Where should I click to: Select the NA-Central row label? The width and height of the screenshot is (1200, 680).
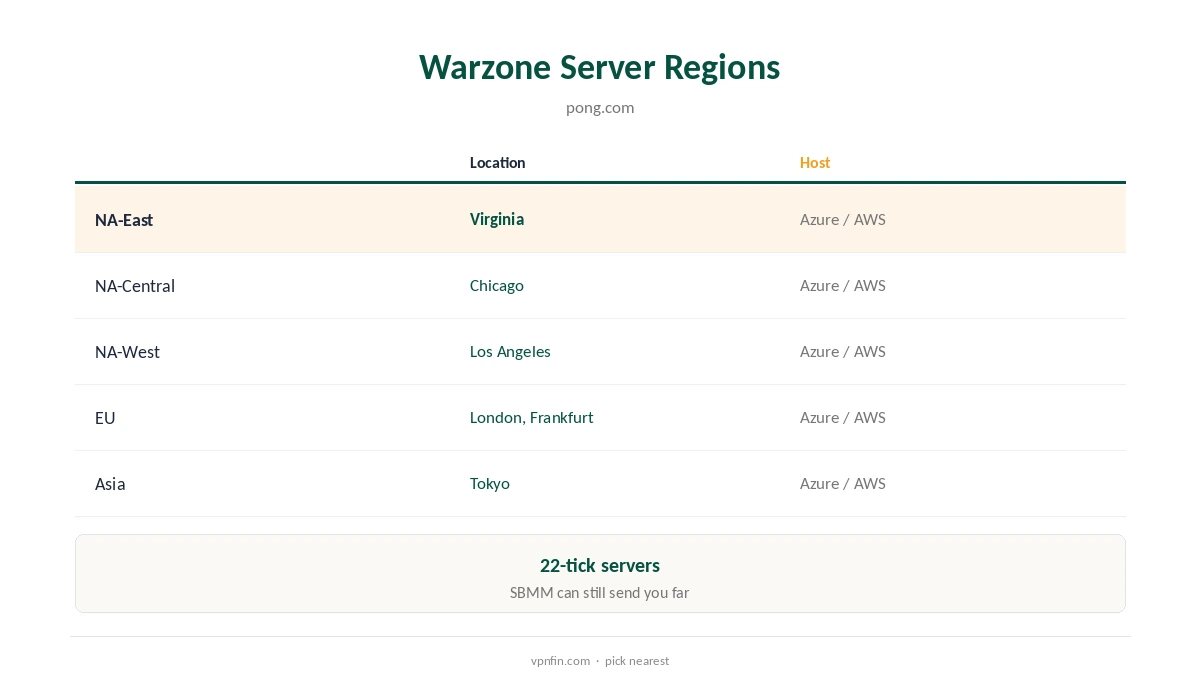135,286
